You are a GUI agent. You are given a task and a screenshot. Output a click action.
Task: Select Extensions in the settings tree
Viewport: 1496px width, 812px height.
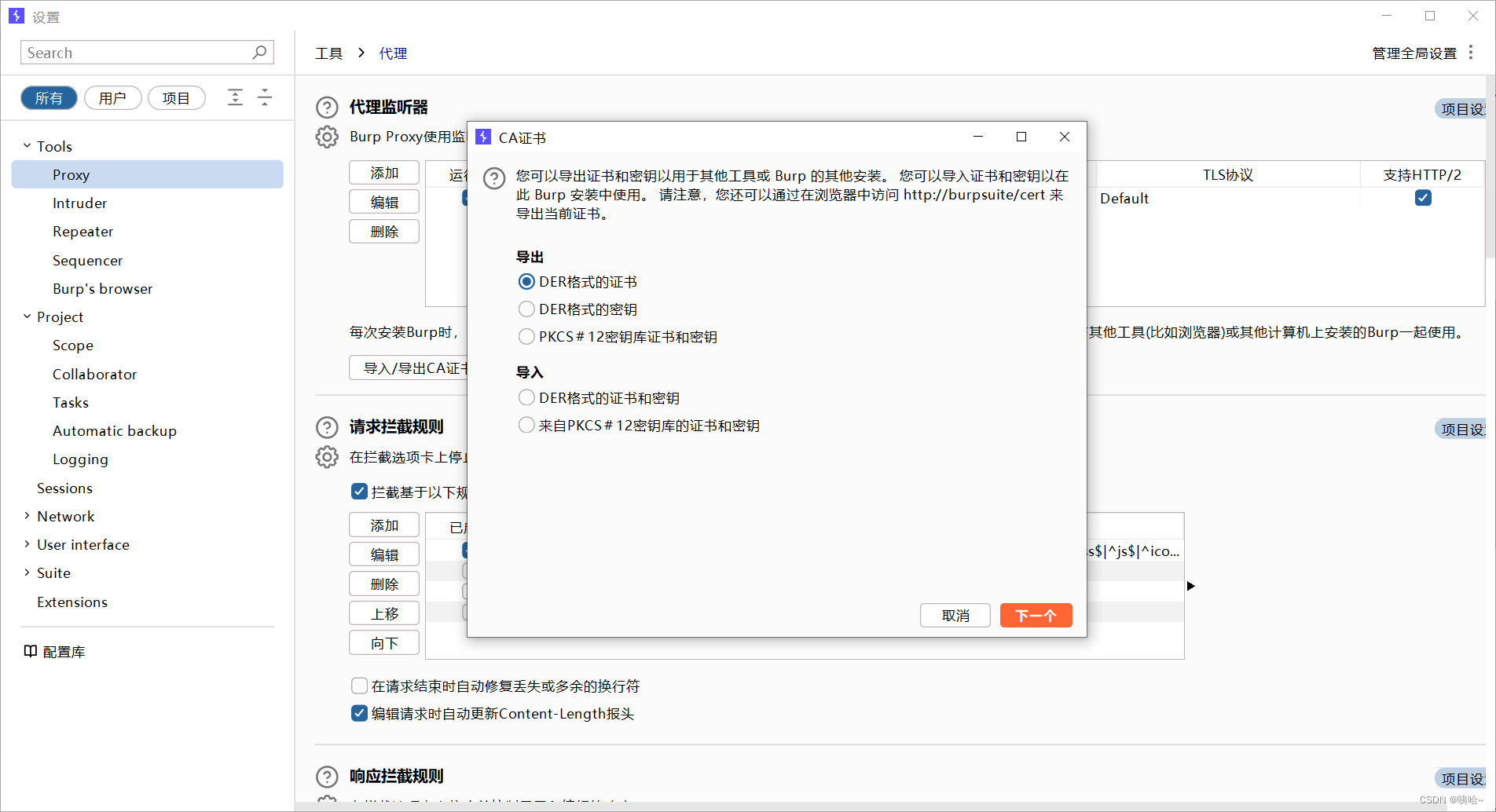point(71,602)
